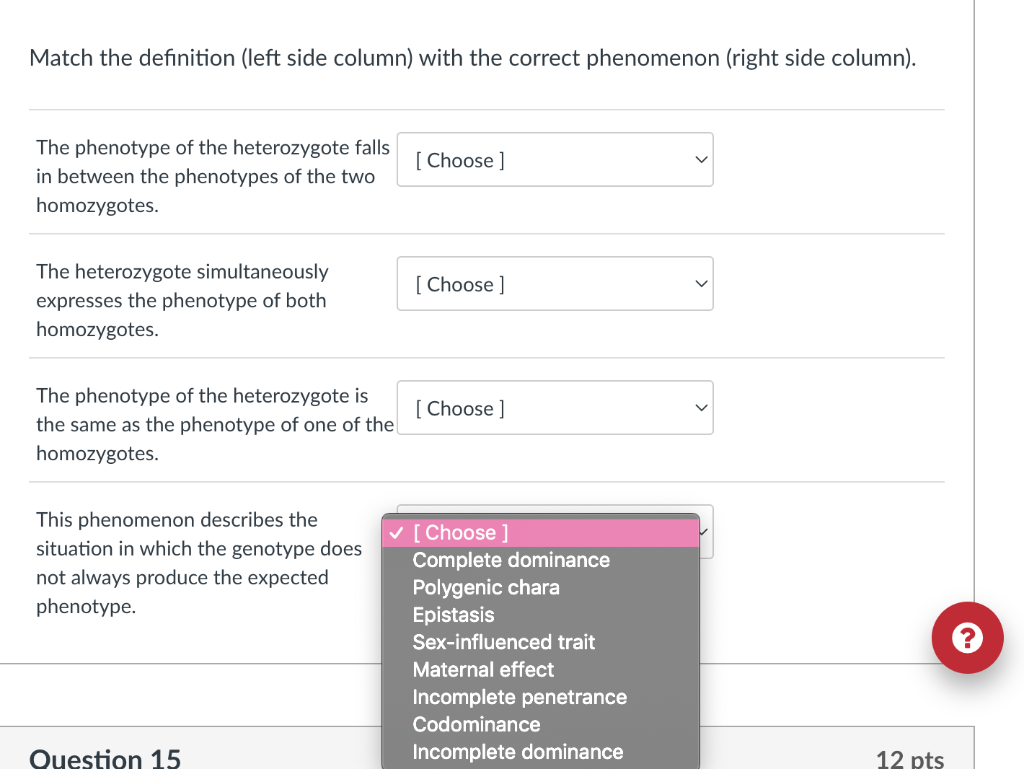The image size is (1024, 769).
Task: Open the Question 15 section
Action: point(105,756)
